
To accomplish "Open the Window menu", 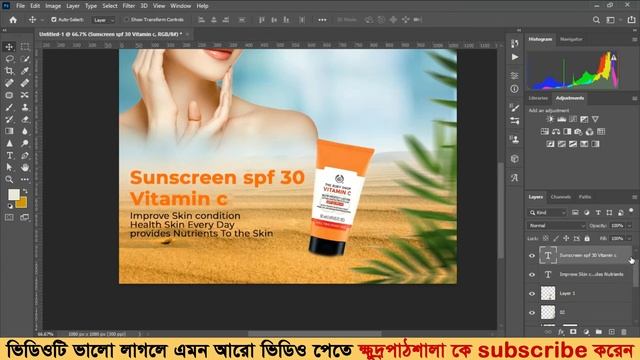I will pyautogui.click(x=180, y=6).
